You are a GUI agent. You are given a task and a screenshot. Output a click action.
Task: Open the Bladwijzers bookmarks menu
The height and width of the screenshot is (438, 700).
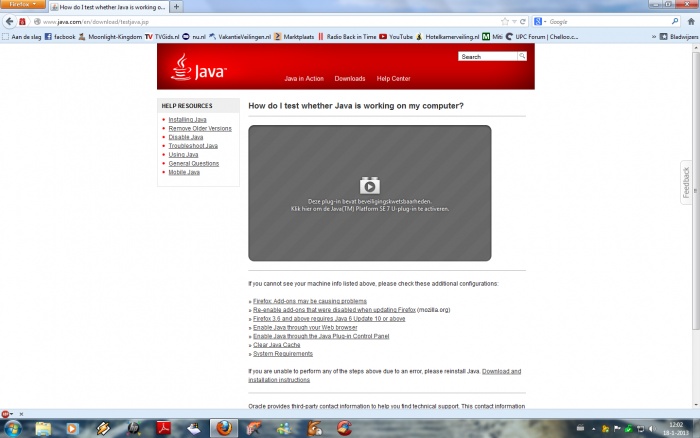pyautogui.click(x=679, y=37)
